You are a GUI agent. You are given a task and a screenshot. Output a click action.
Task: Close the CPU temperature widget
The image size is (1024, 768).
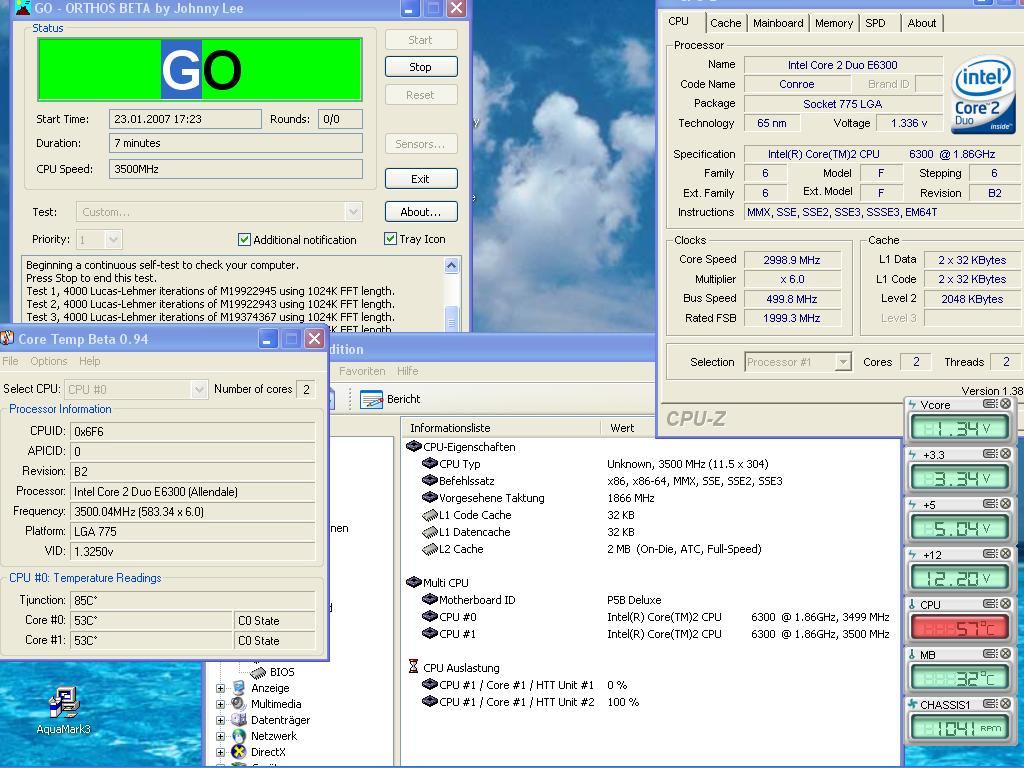pyautogui.click(x=1006, y=604)
